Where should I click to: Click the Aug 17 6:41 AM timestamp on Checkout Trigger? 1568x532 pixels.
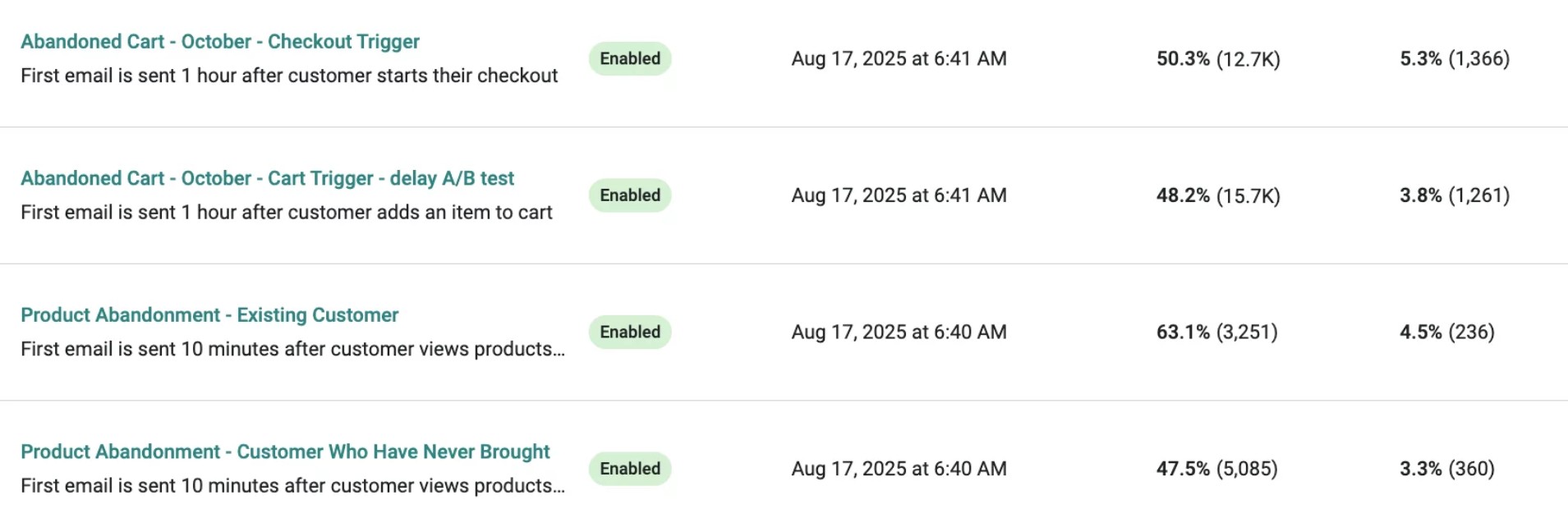click(899, 58)
